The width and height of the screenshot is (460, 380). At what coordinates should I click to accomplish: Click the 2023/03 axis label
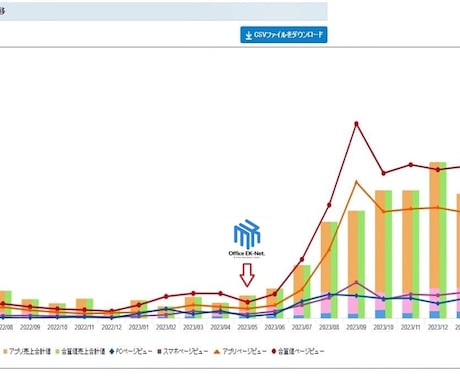193,327
